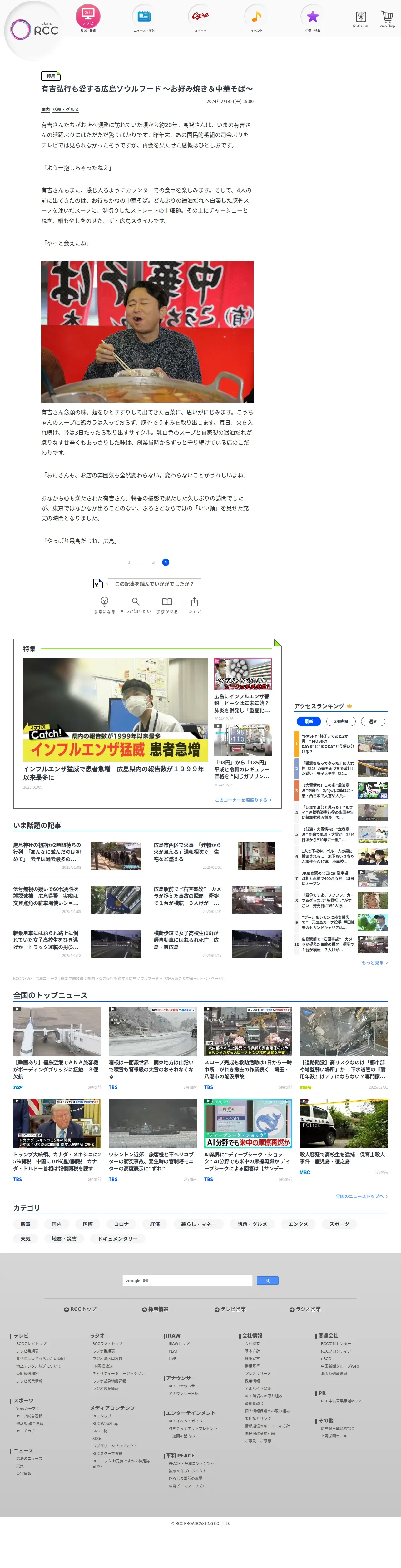401x1568 pixels.
Task: Go to article page 1
Action: pyautogui.click(x=129, y=562)
